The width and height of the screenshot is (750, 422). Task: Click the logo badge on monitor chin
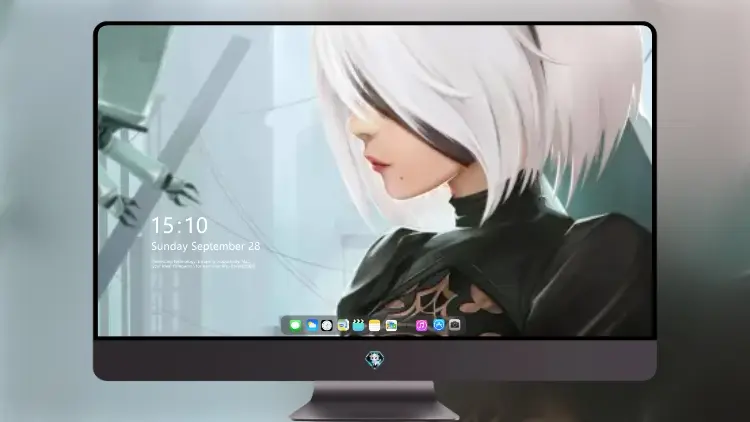pos(375,360)
